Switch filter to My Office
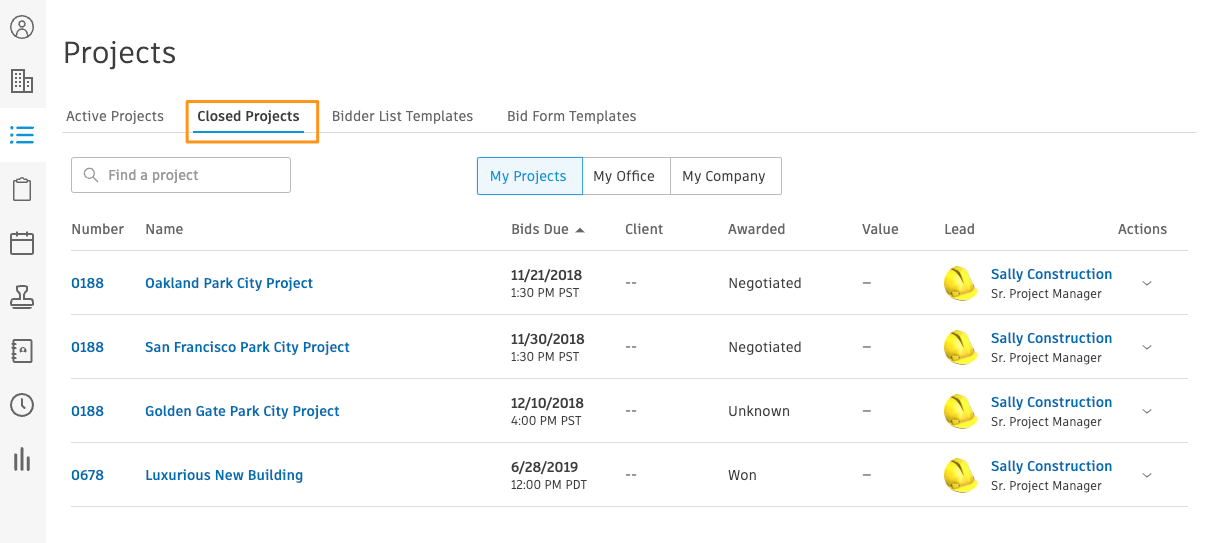 click(624, 176)
